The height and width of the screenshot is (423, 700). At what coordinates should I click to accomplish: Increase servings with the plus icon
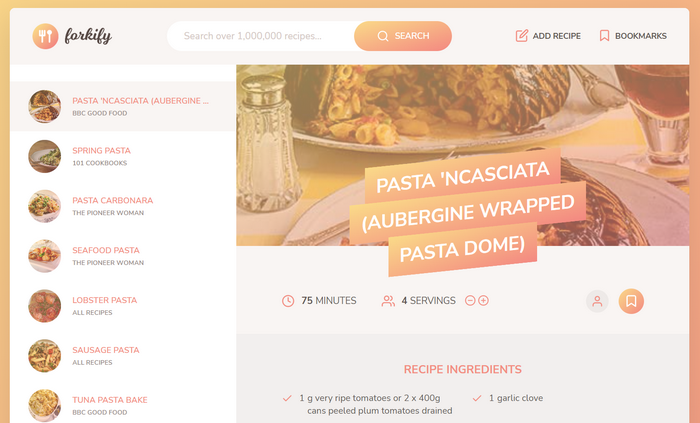[x=483, y=300]
